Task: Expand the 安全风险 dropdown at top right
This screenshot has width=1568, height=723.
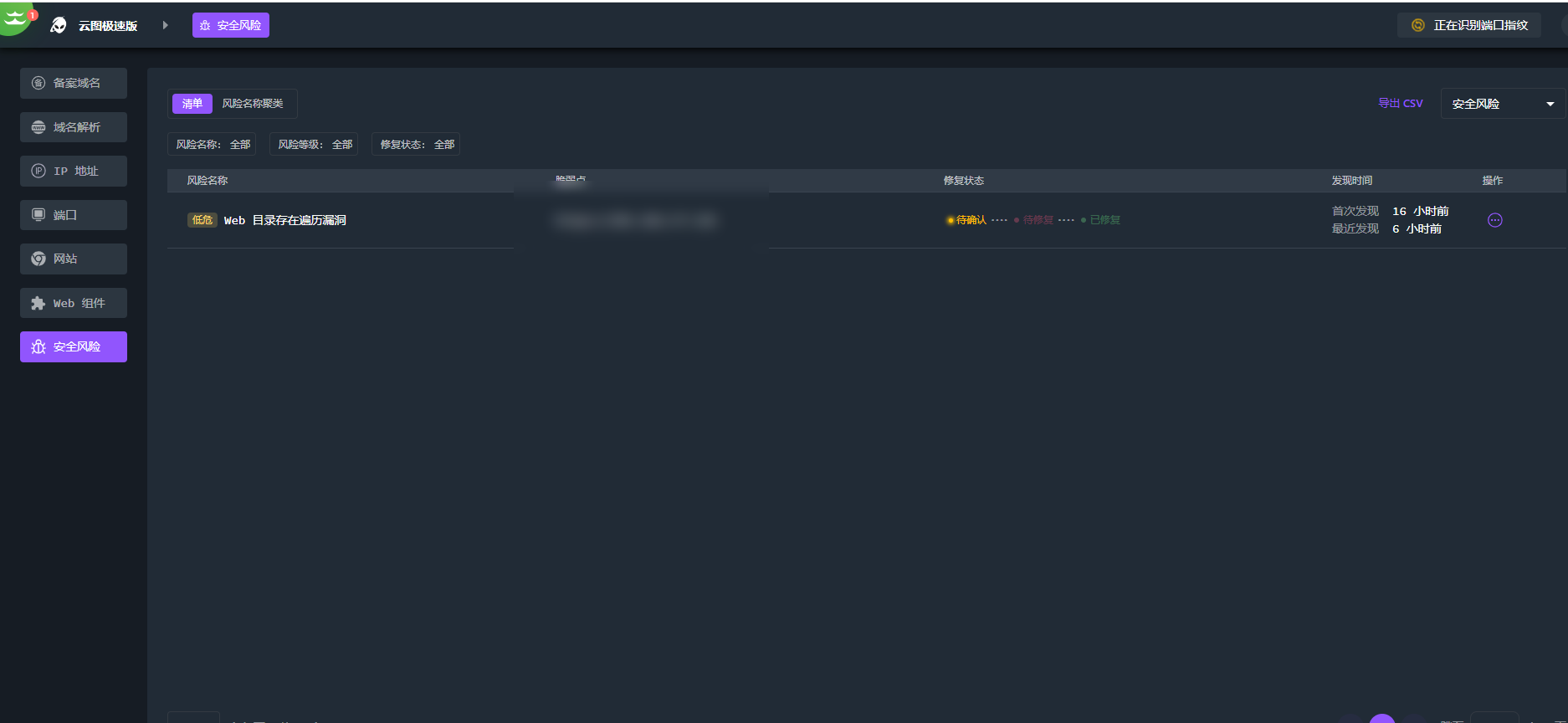Action: (1503, 104)
